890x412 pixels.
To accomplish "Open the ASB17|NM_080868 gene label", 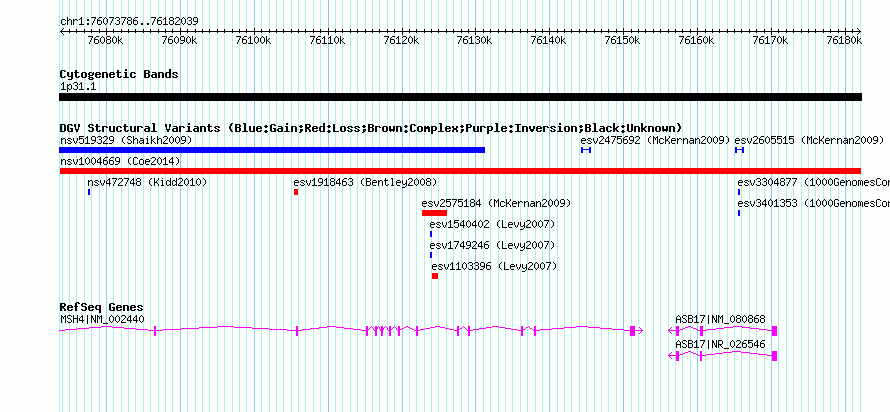I will click(x=720, y=319).
